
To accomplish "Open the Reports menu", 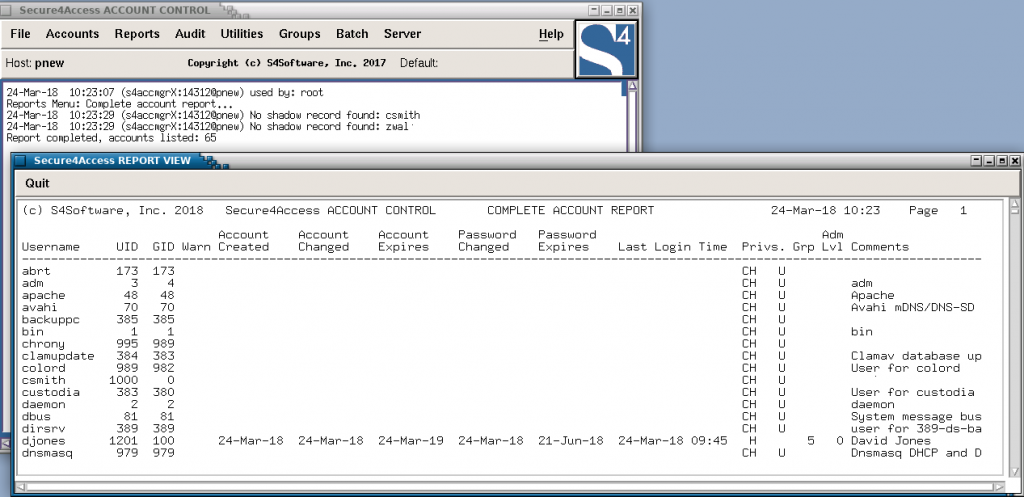I will (x=137, y=34).
